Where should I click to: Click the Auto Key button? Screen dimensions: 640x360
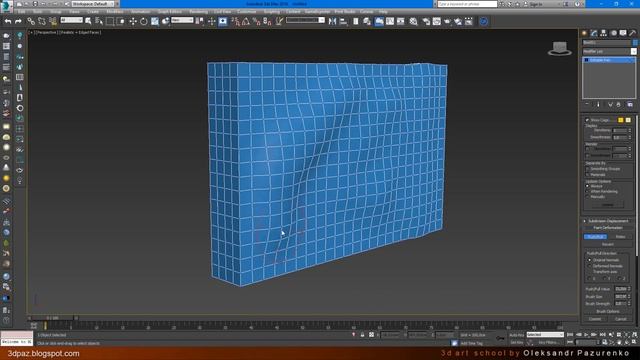[x=516, y=335]
